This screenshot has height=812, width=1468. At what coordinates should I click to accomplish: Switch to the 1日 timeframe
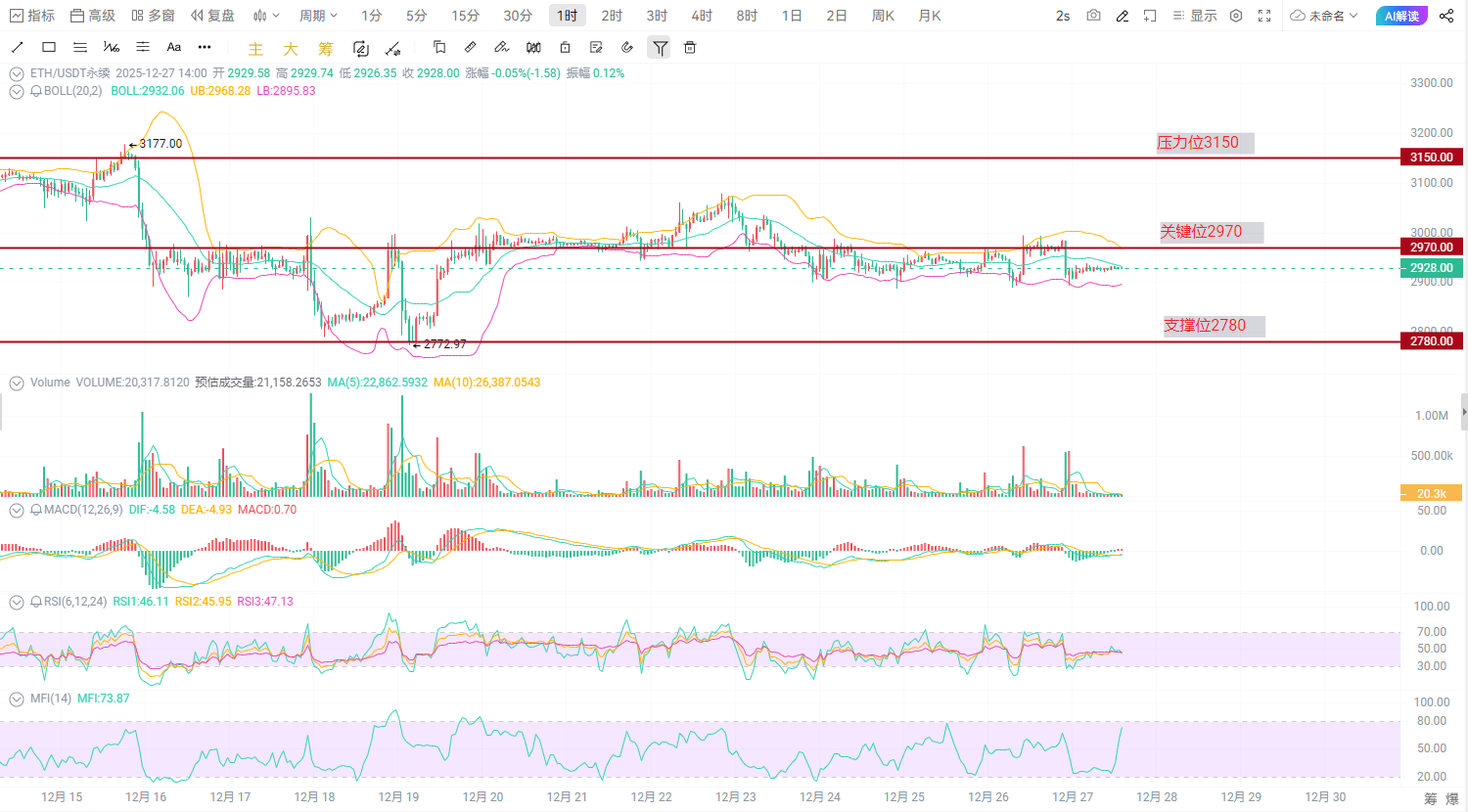coord(792,16)
